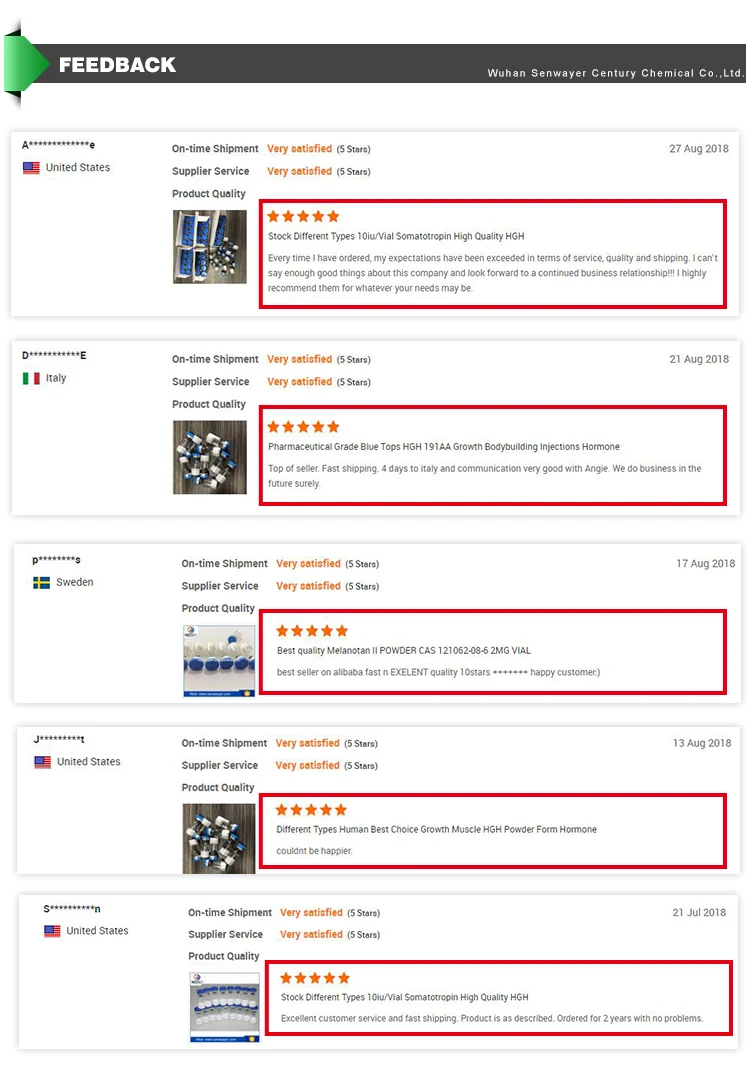Open the Melanotan II product thumbnail
Viewport: 750px width, 1078px height.
pos(219,660)
